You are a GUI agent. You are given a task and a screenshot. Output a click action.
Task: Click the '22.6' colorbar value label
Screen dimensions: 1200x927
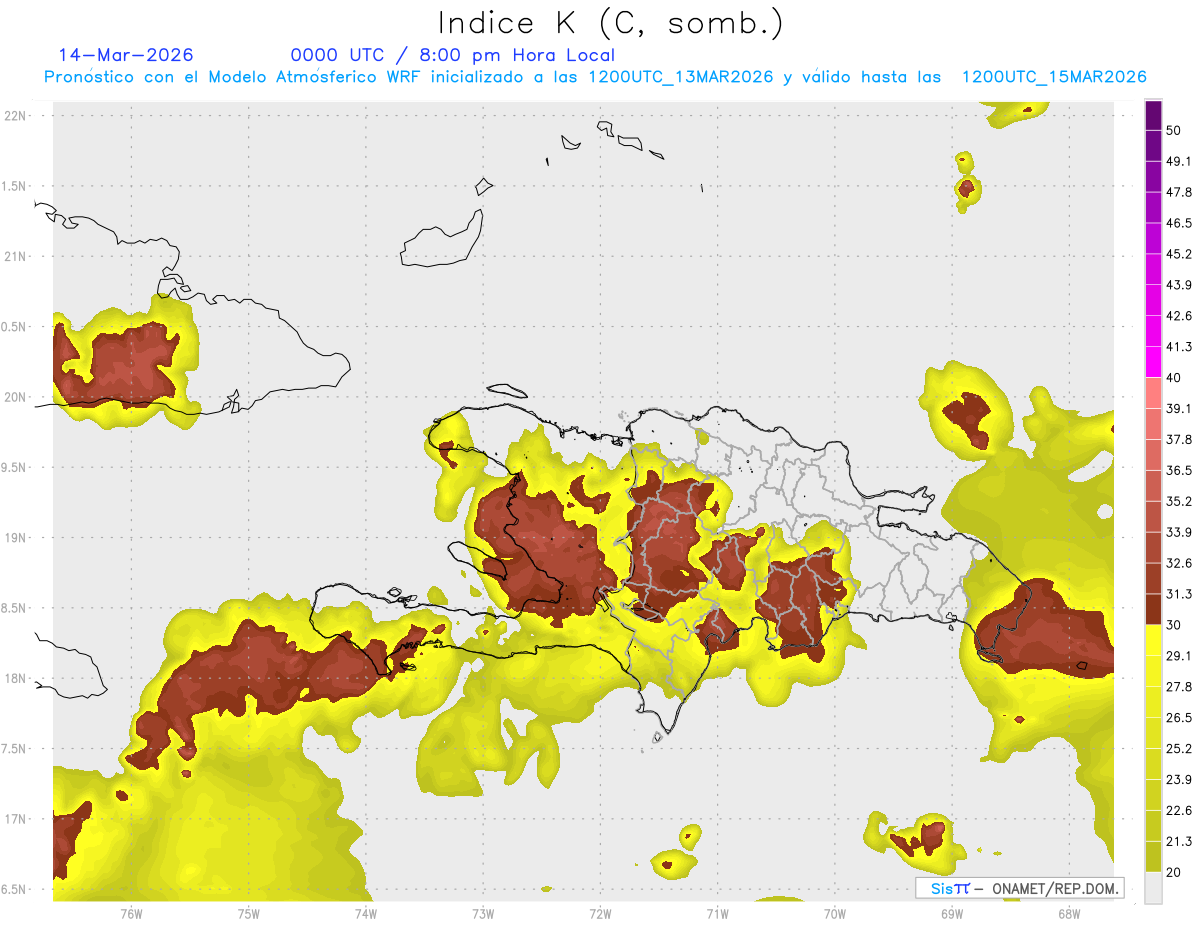click(x=1179, y=811)
